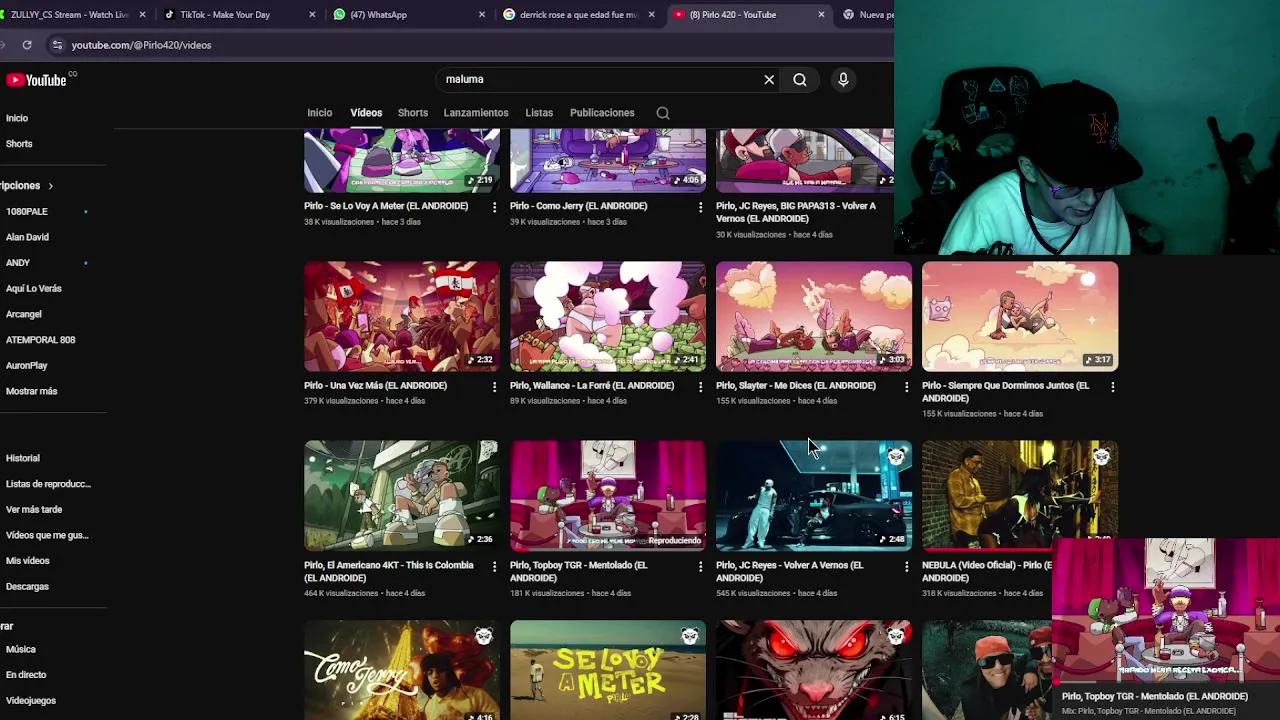Switch to the ZULLYY_CS Stream tab
1280x720 pixels.
pyautogui.click(x=72, y=15)
